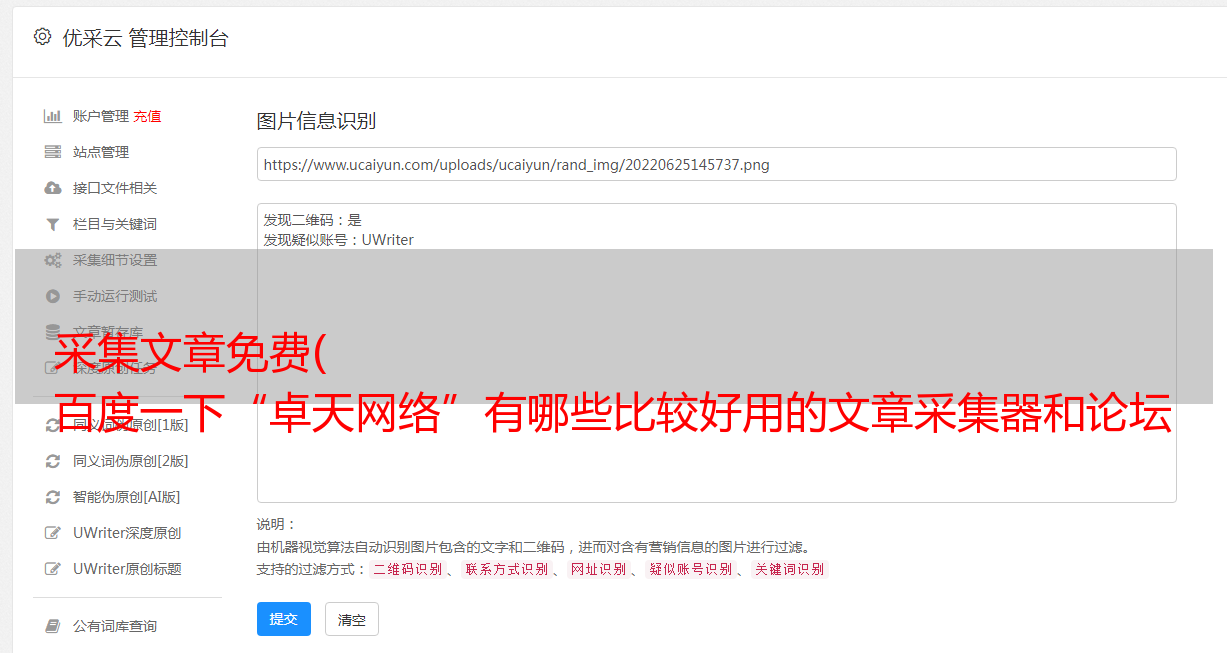Click into the image URL input field

click(x=716, y=164)
